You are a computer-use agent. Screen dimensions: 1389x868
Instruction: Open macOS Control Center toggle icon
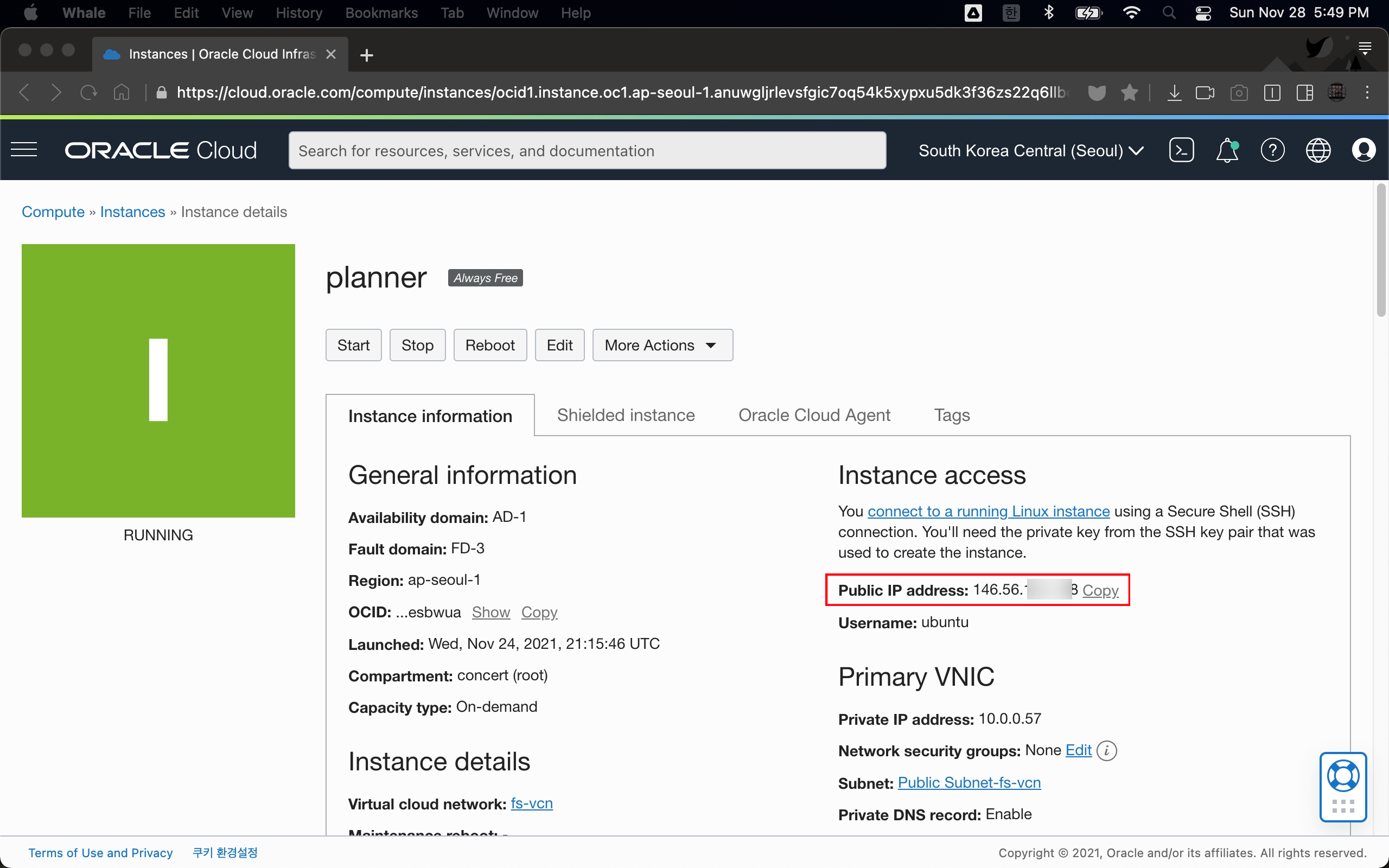click(1203, 12)
